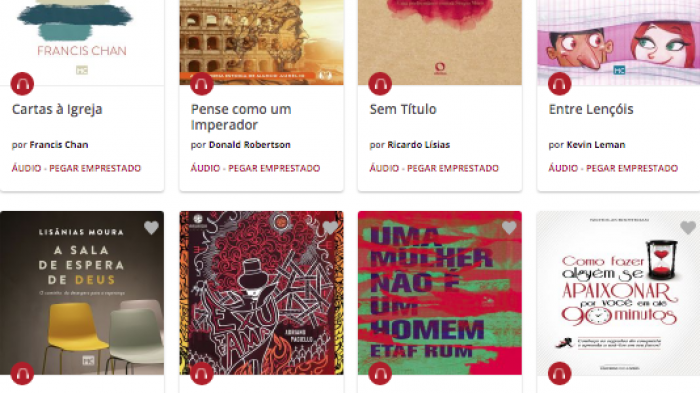
Task: Click headphone icon on Cartas à Igreja cover
Action: 22,84
